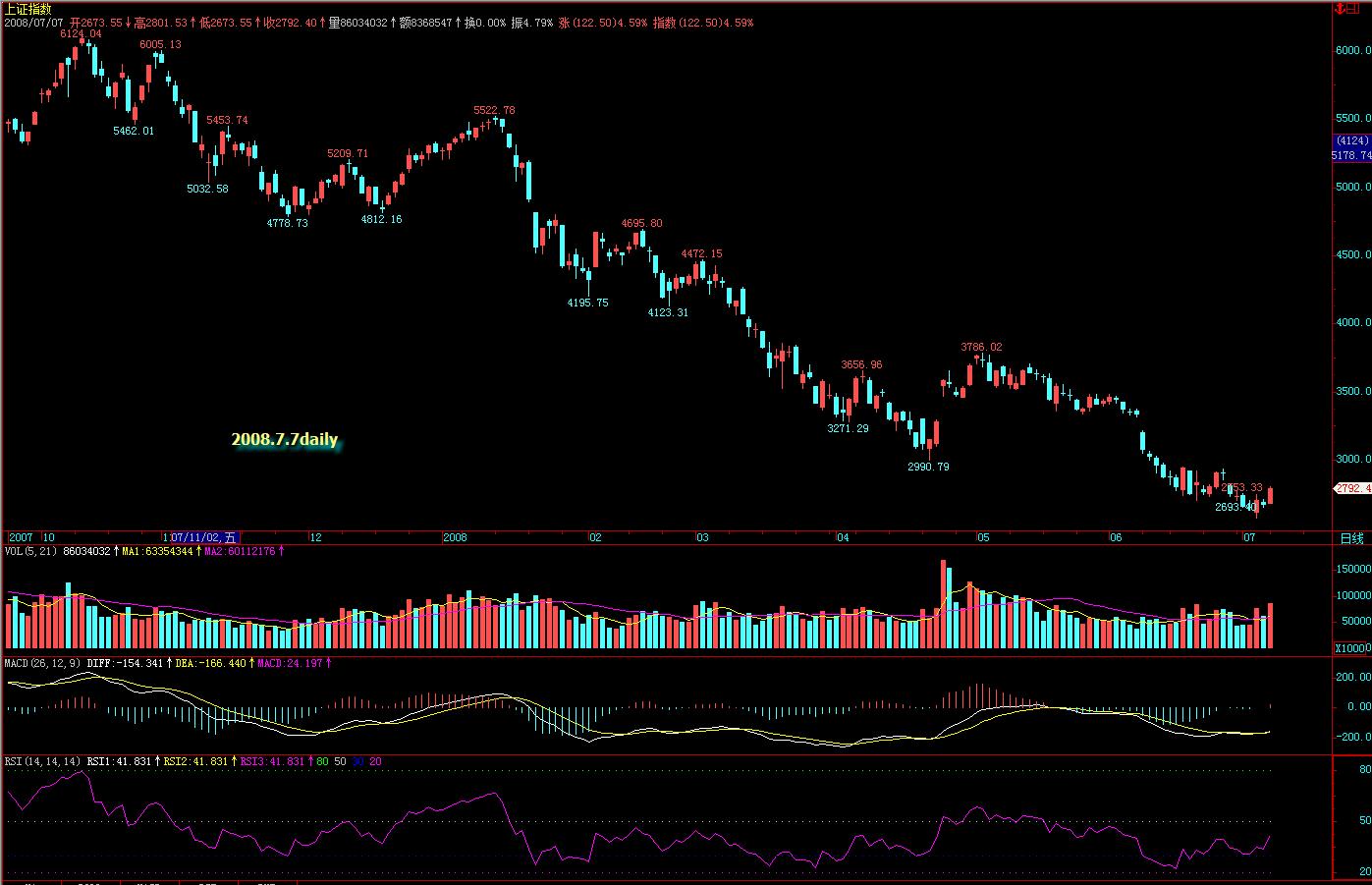The width and height of the screenshot is (1372, 885).
Task: Click the 5209.71 high label
Action: pyautogui.click(x=348, y=153)
